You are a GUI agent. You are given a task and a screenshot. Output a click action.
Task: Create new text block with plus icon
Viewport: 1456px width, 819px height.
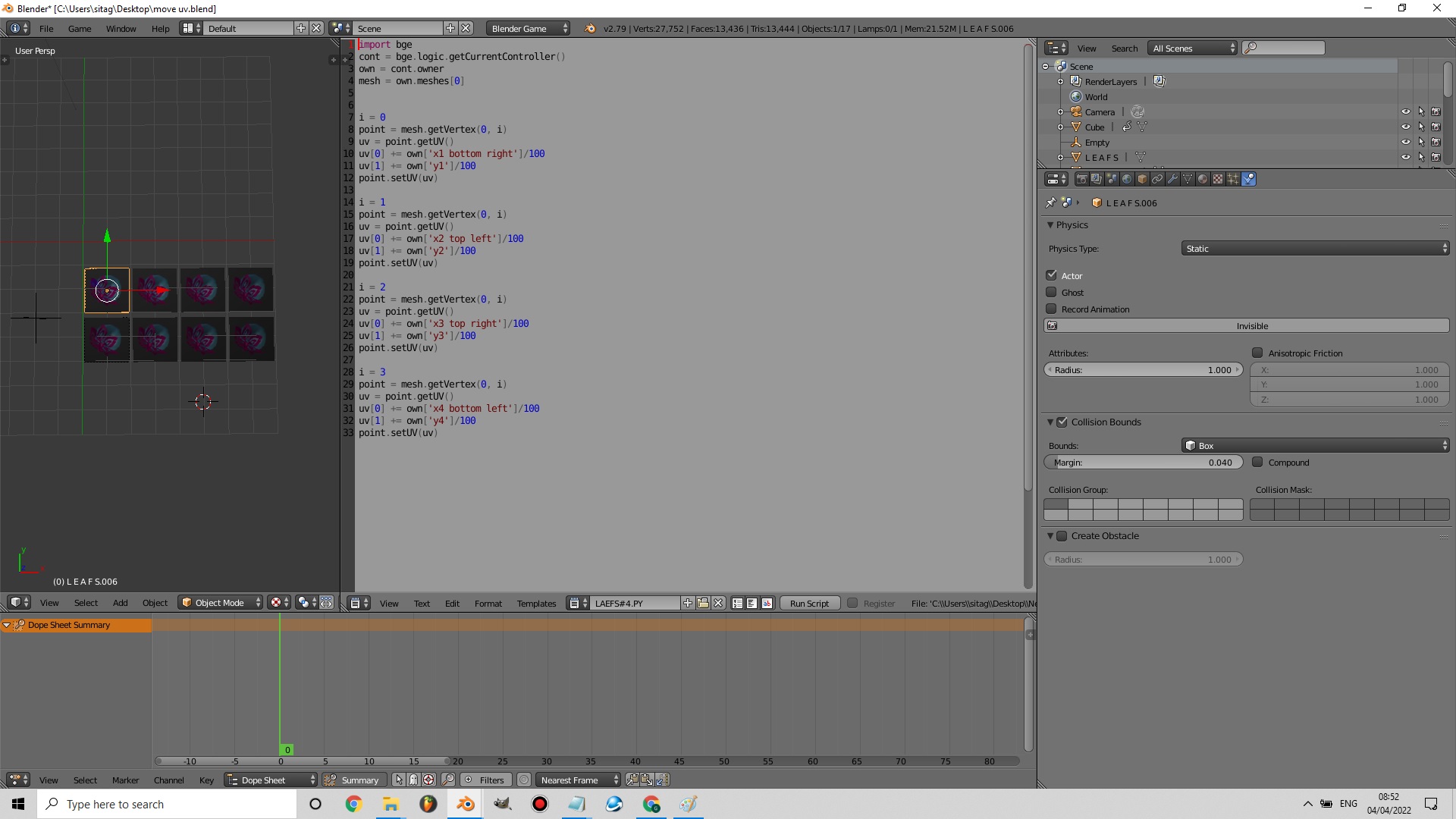point(688,603)
